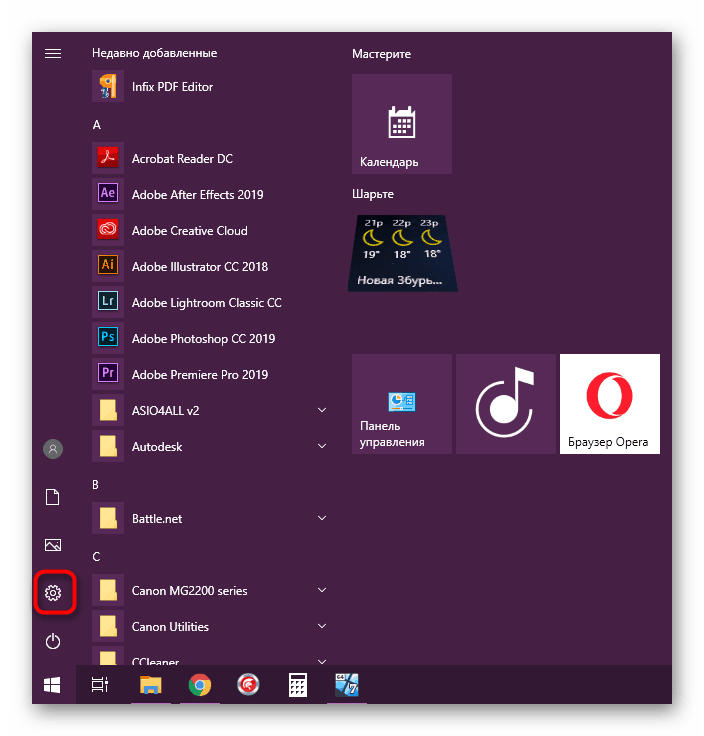Click the Мастерите group title
Viewport: 704px width, 736px height.
[x=382, y=54]
